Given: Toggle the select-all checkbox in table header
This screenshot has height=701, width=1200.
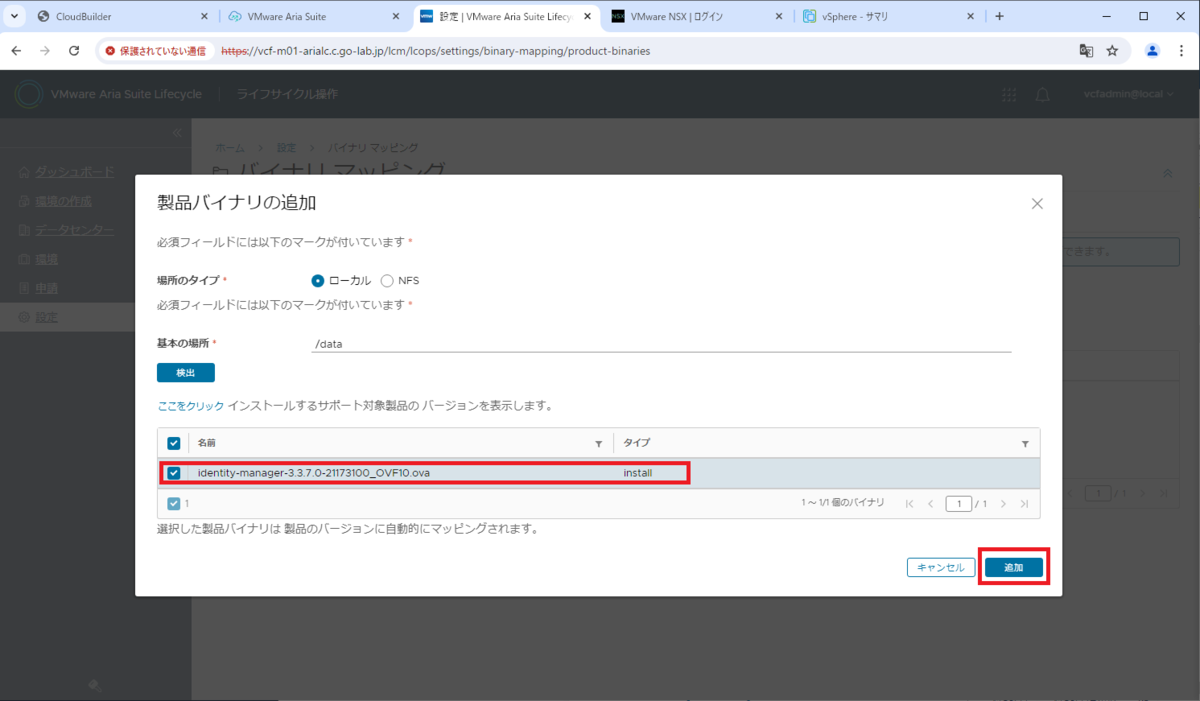Looking at the screenshot, I should [x=174, y=443].
